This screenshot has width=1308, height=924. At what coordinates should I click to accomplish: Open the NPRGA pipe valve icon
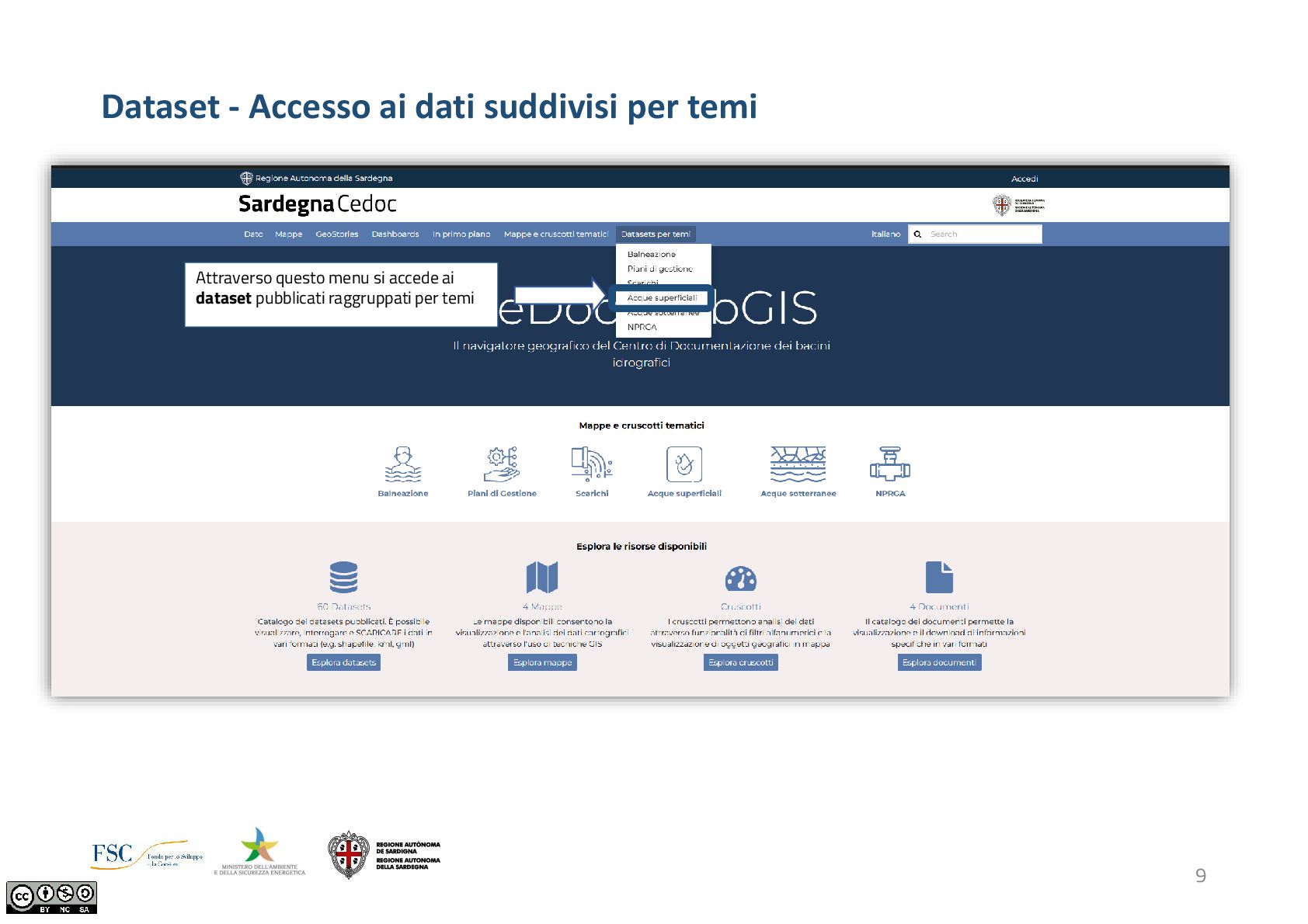(x=890, y=464)
